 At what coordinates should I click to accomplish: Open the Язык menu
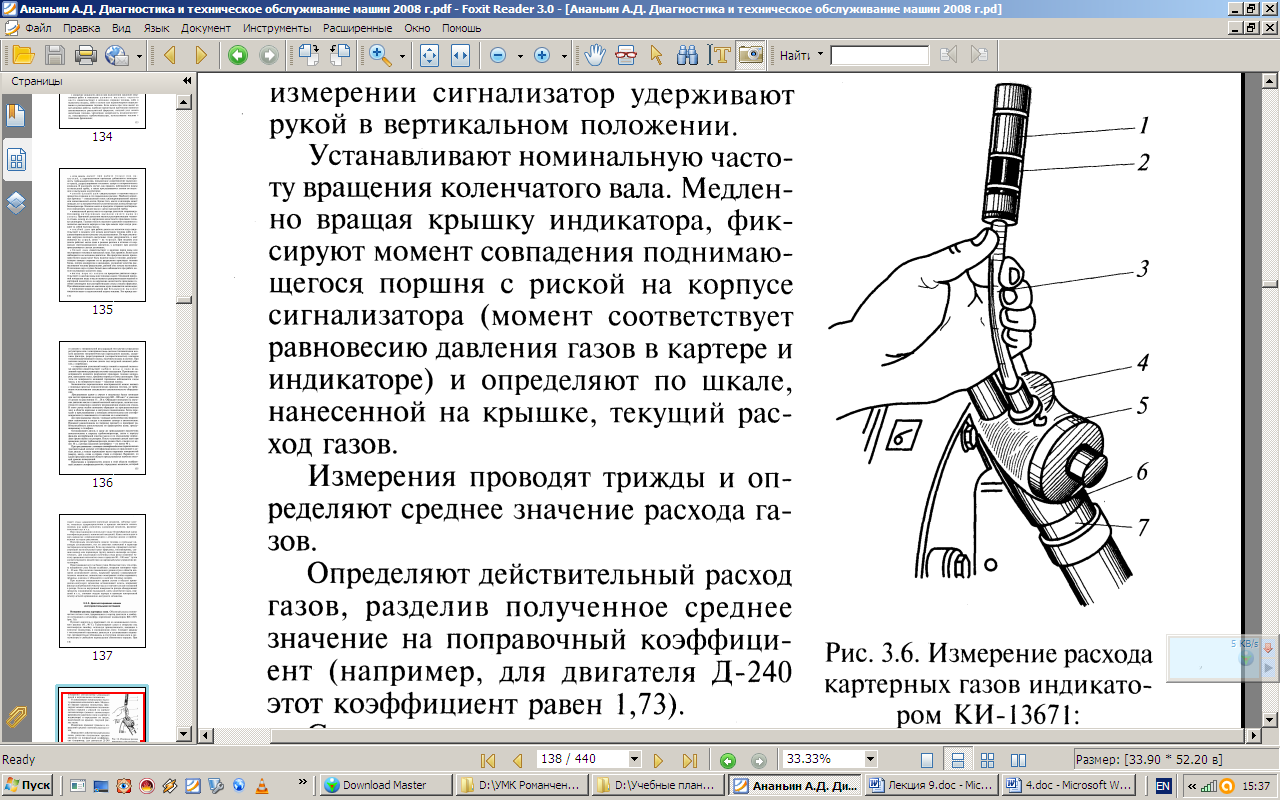157,28
